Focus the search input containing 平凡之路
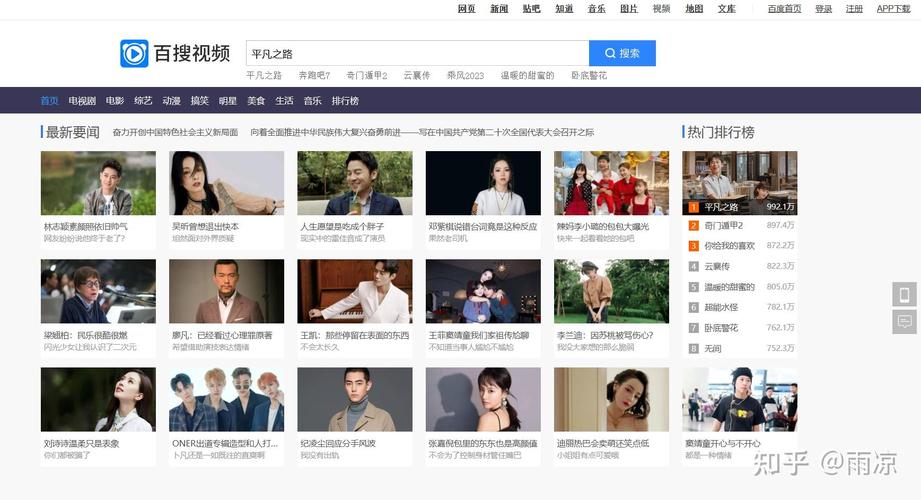Screen dimensions: 921x500 click(x=417, y=53)
